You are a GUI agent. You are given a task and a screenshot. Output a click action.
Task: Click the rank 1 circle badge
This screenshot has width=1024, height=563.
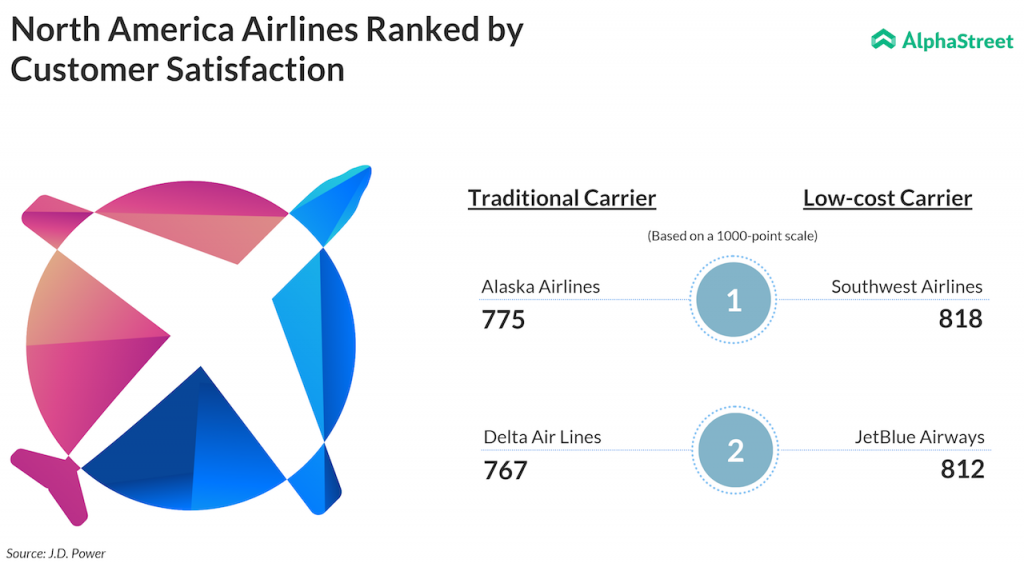pyautogui.click(x=733, y=300)
